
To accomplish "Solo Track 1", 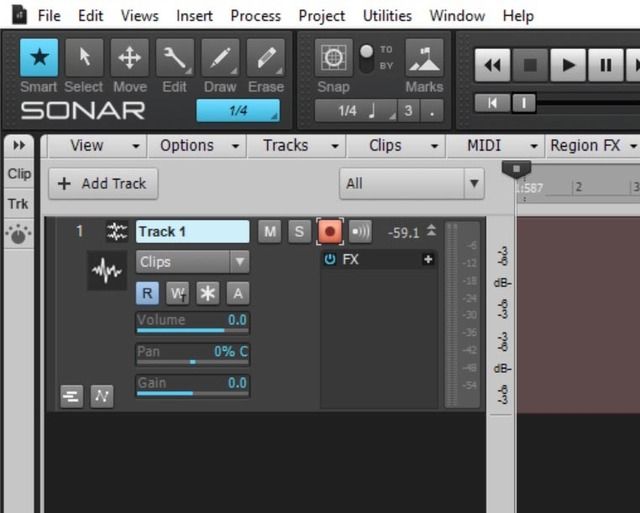I will click(298, 232).
